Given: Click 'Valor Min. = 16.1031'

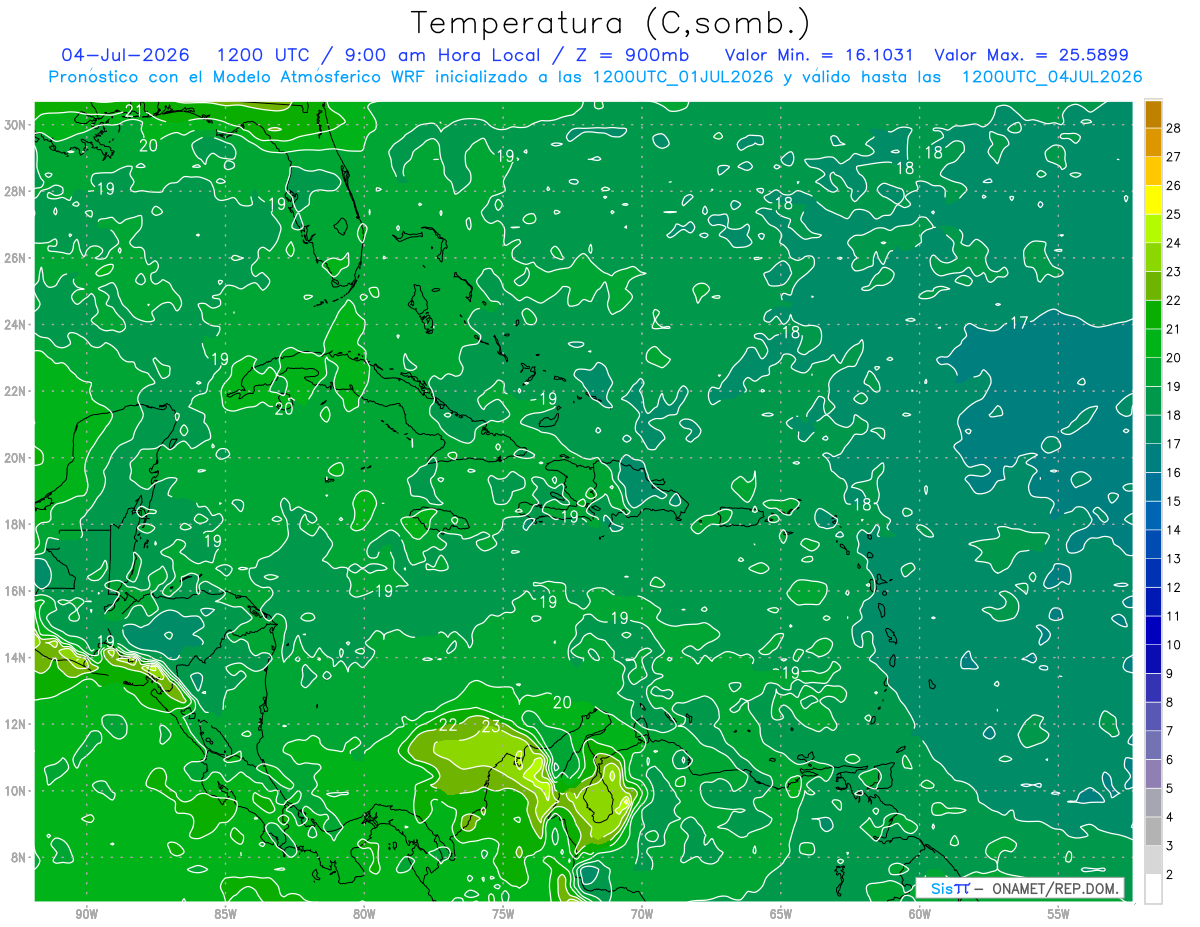Looking at the screenshot, I should pyautogui.click(x=819, y=55).
